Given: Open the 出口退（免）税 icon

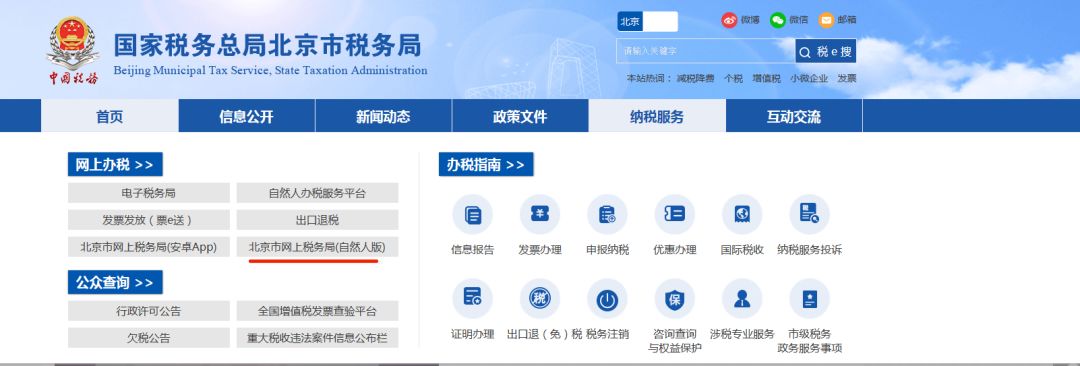Looking at the screenshot, I should pos(539,298).
